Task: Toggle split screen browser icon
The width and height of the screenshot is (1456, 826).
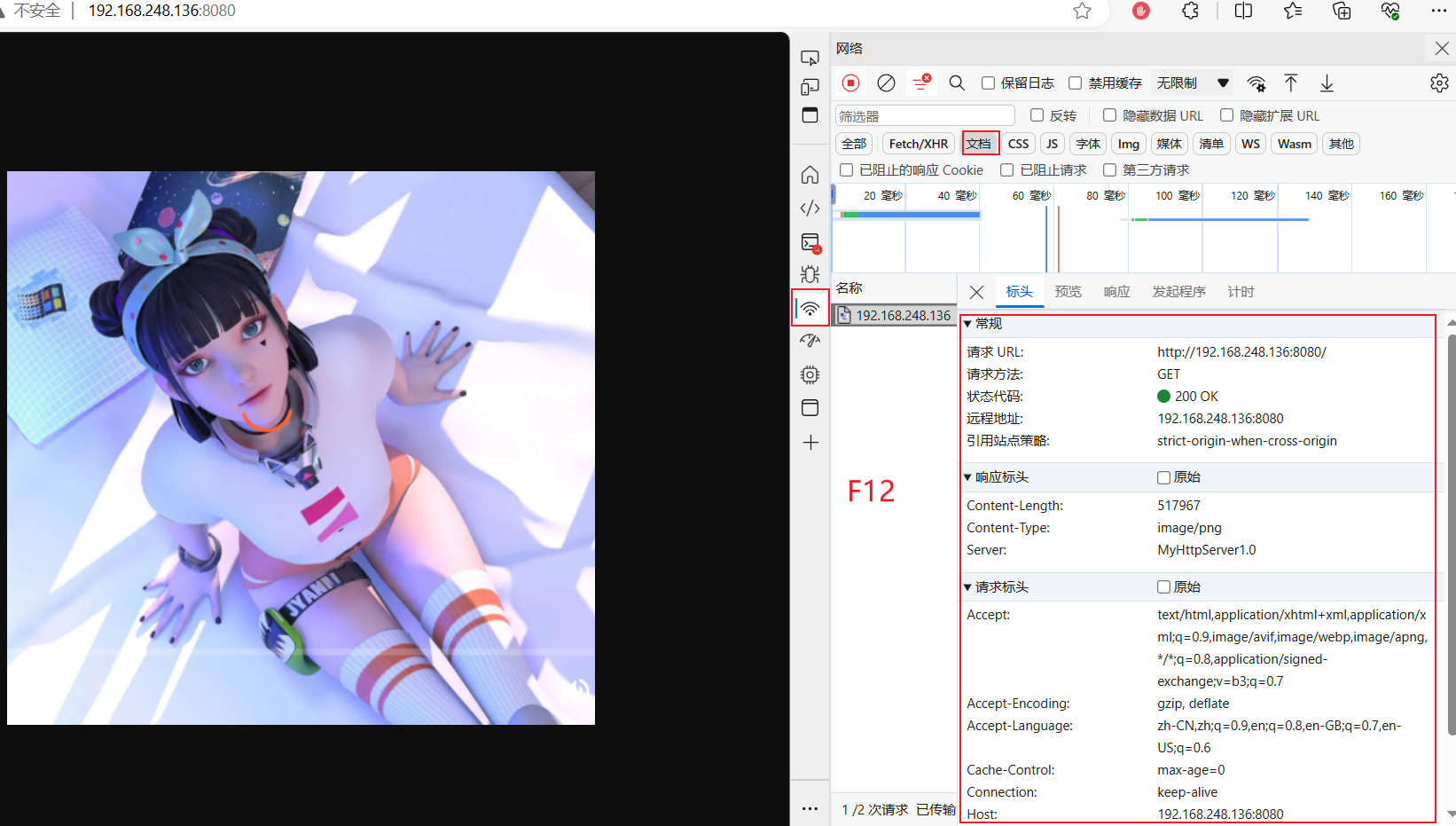Action: [x=1243, y=11]
